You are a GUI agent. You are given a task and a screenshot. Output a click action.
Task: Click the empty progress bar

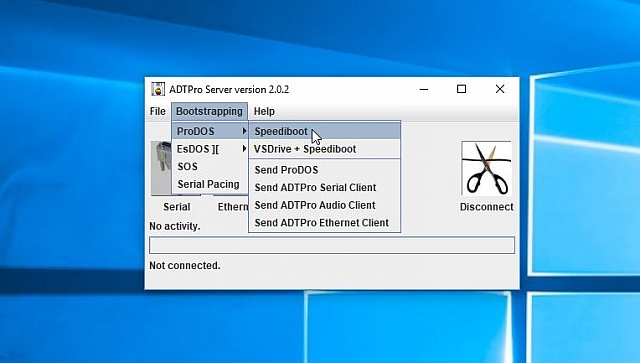[332, 245]
